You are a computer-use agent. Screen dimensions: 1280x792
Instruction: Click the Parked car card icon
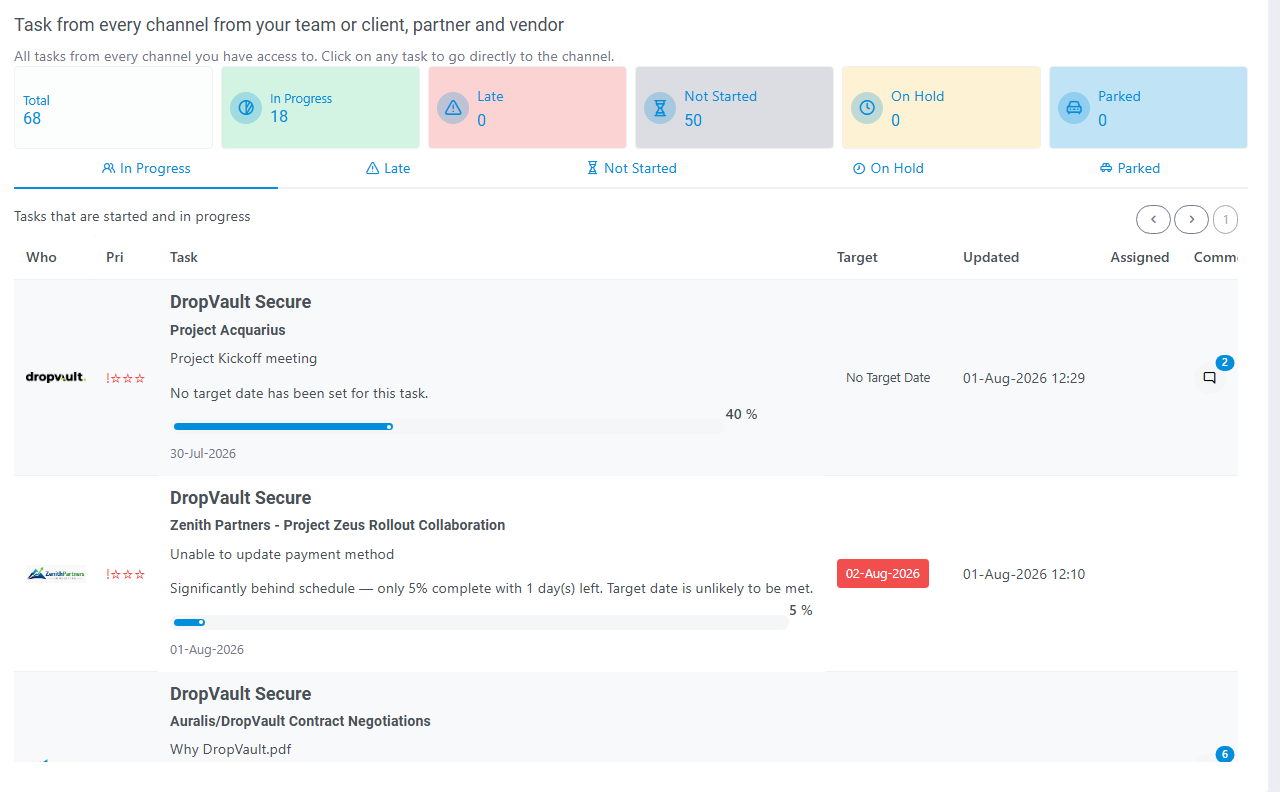point(1074,108)
